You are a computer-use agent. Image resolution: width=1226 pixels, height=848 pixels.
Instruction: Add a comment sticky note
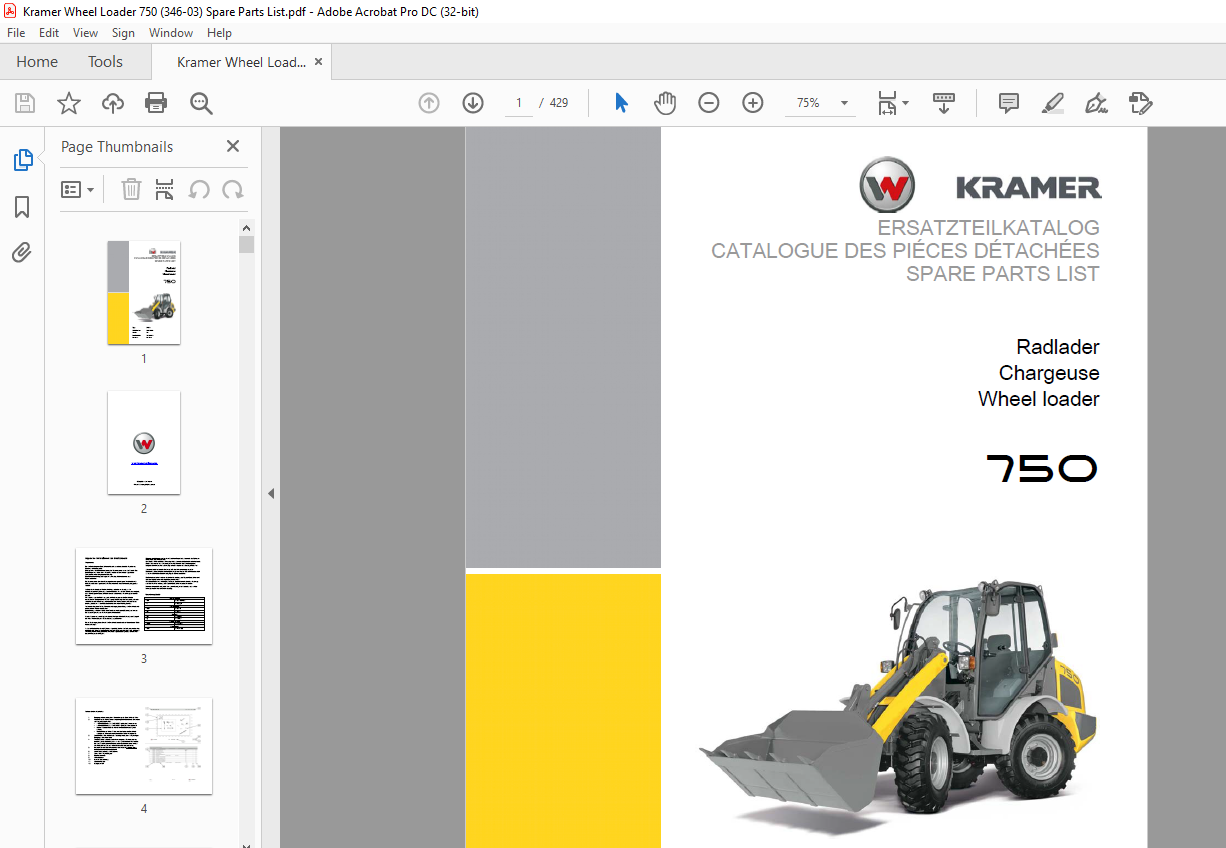pyautogui.click(x=1009, y=103)
